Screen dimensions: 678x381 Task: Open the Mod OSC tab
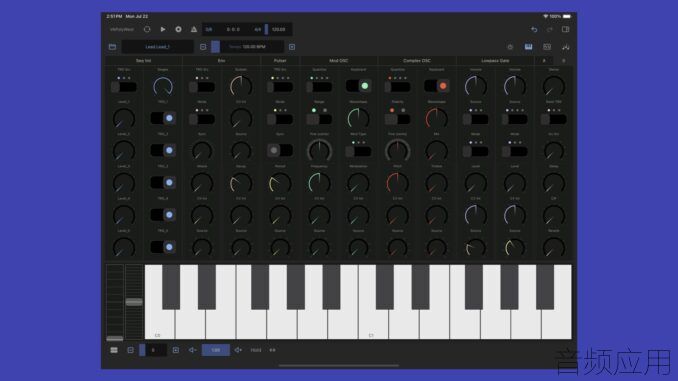pos(339,61)
